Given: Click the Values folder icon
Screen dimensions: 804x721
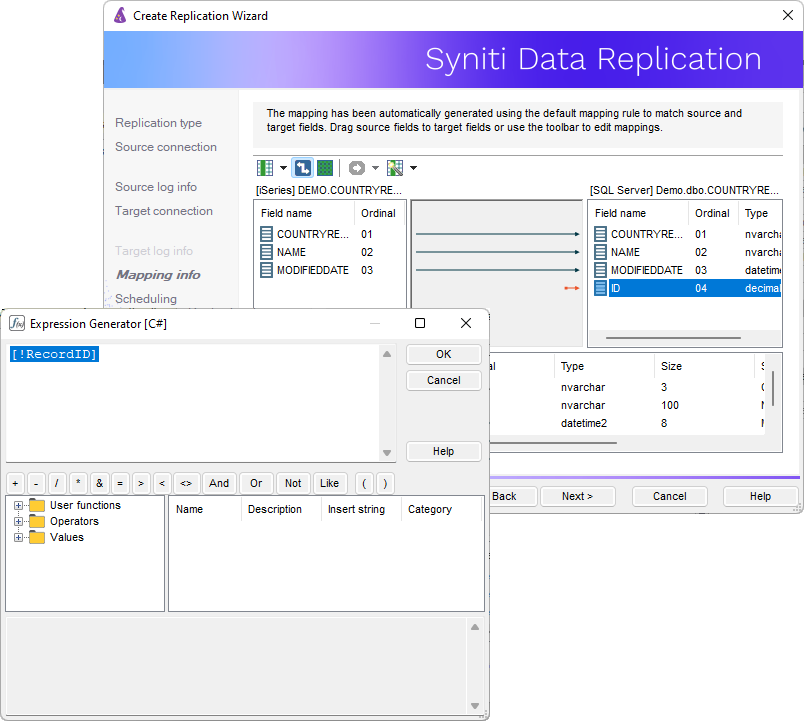Looking at the screenshot, I should pos(37,537).
